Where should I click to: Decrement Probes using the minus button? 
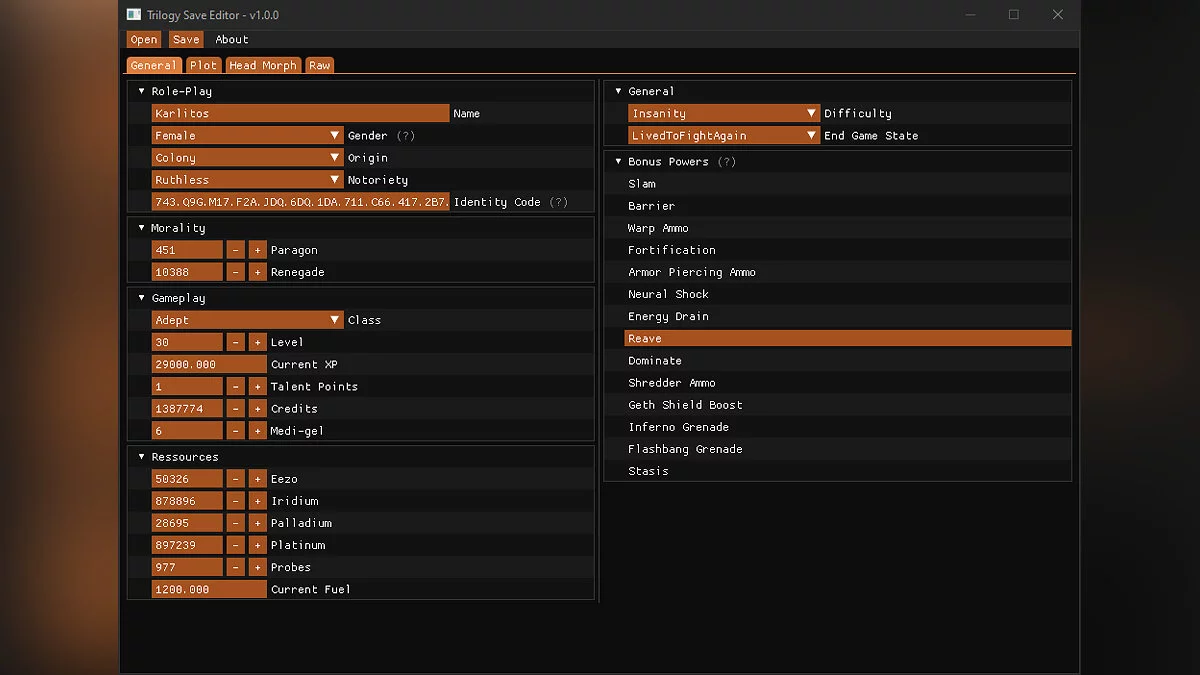point(235,567)
